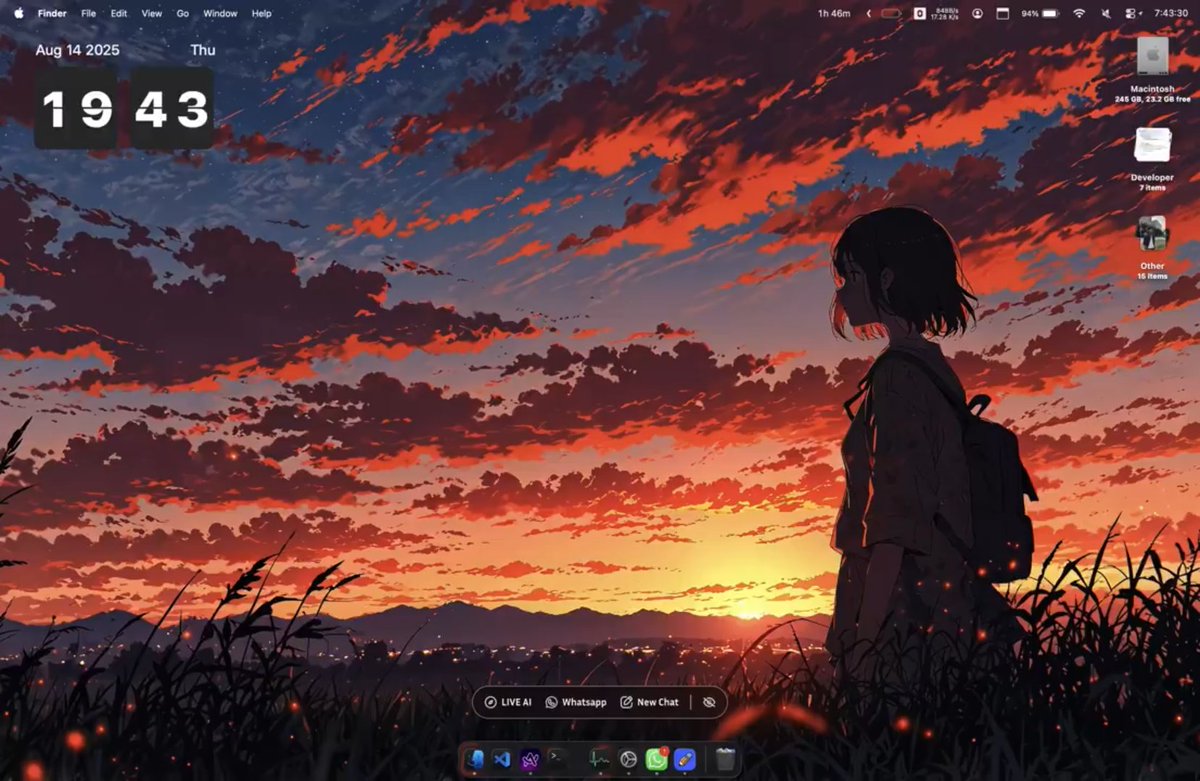Open the purple neon app in Dock

(531, 759)
